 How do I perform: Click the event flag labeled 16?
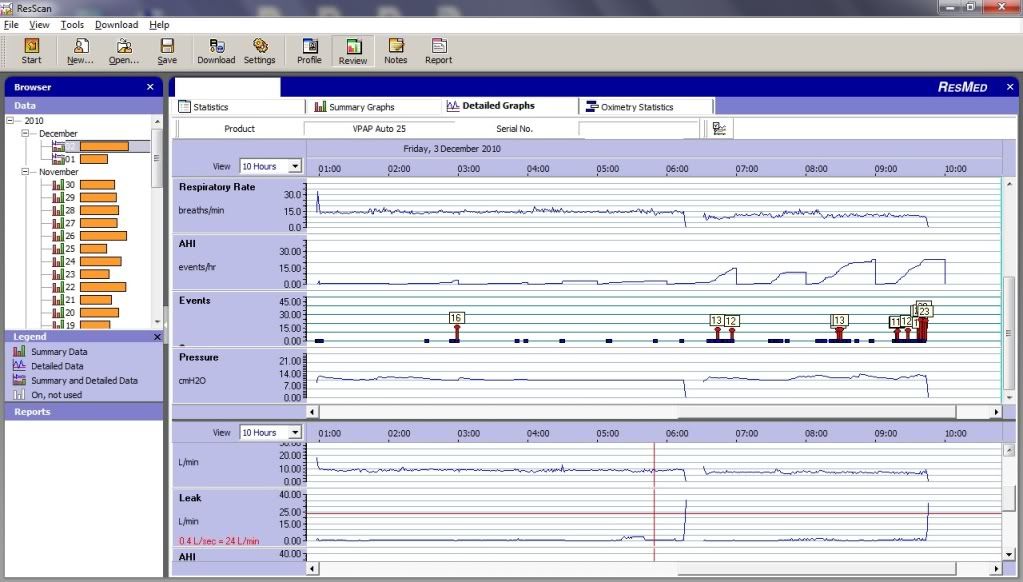click(456, 318)
